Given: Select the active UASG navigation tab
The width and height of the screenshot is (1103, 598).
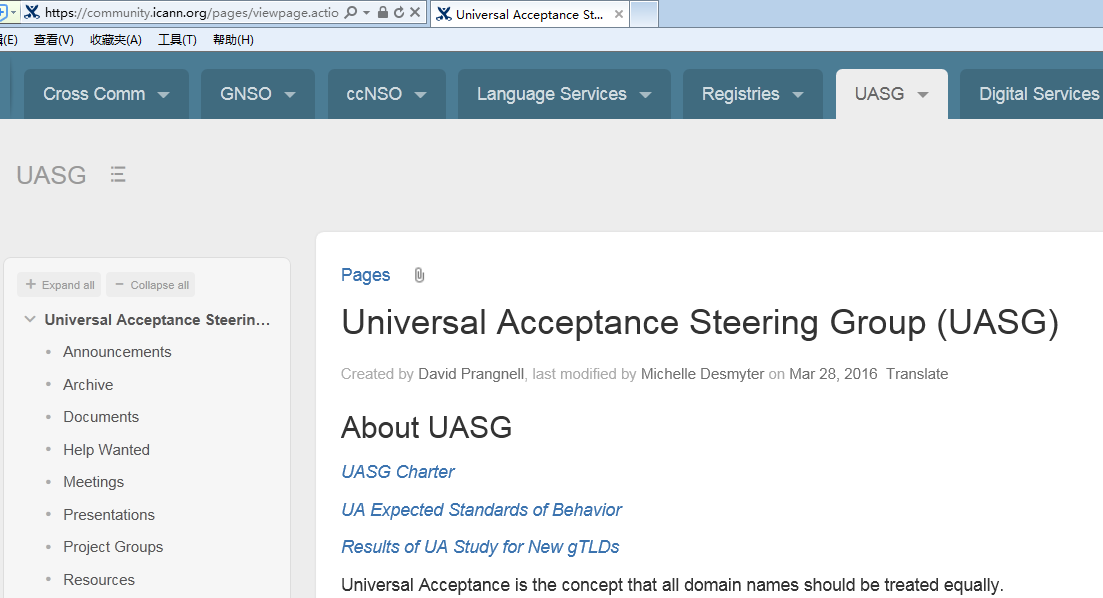Looking at the screenshot, I should 891,94.
